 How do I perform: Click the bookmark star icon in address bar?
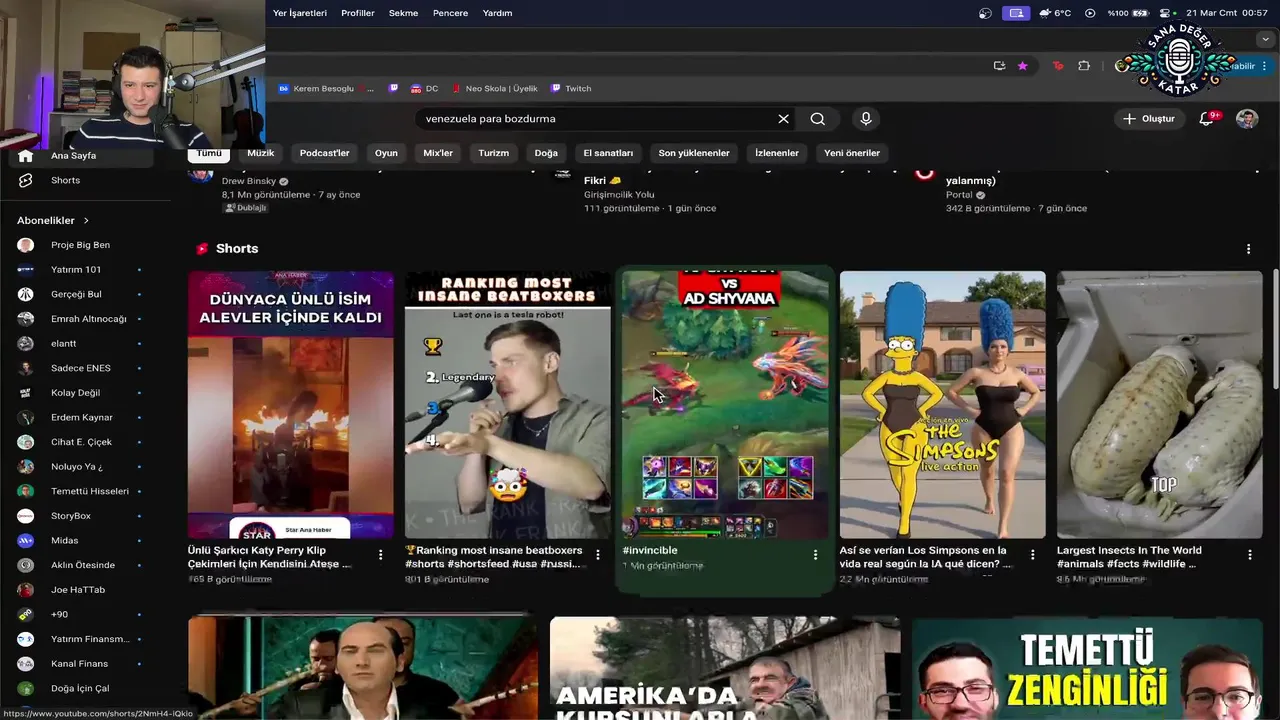click(1022, 66)
